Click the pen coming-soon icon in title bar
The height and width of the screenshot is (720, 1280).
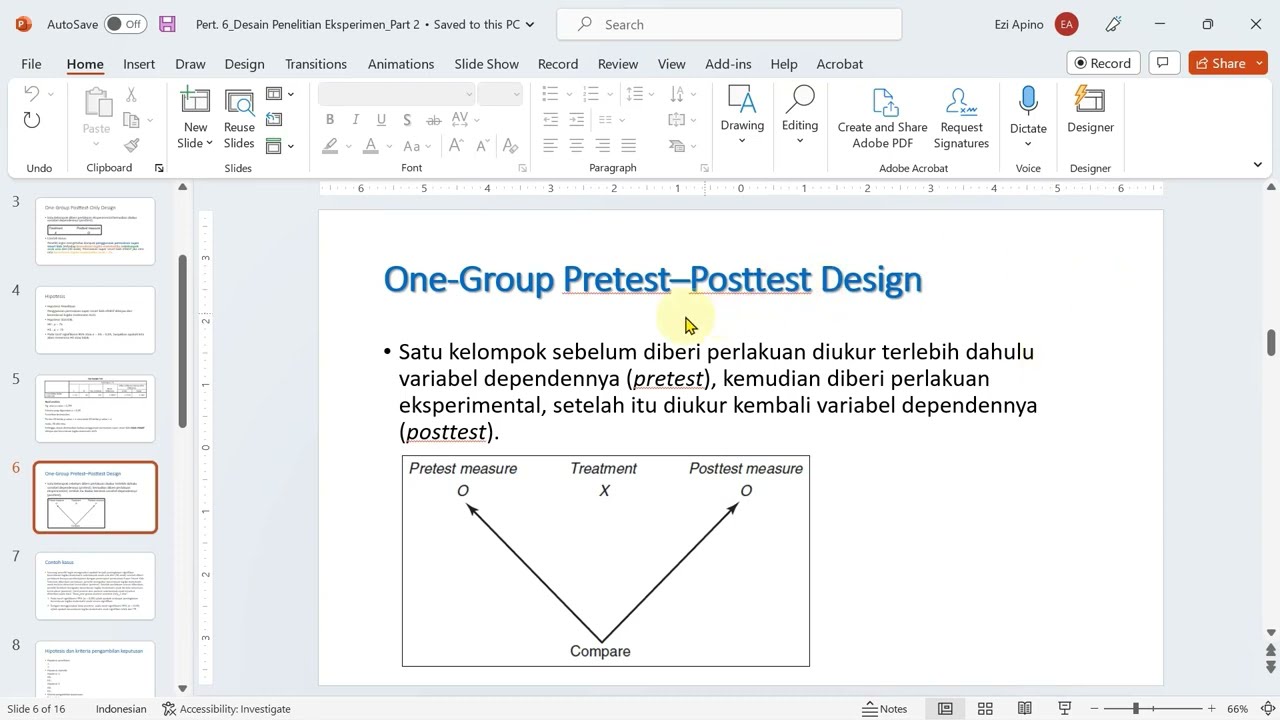1114,24
